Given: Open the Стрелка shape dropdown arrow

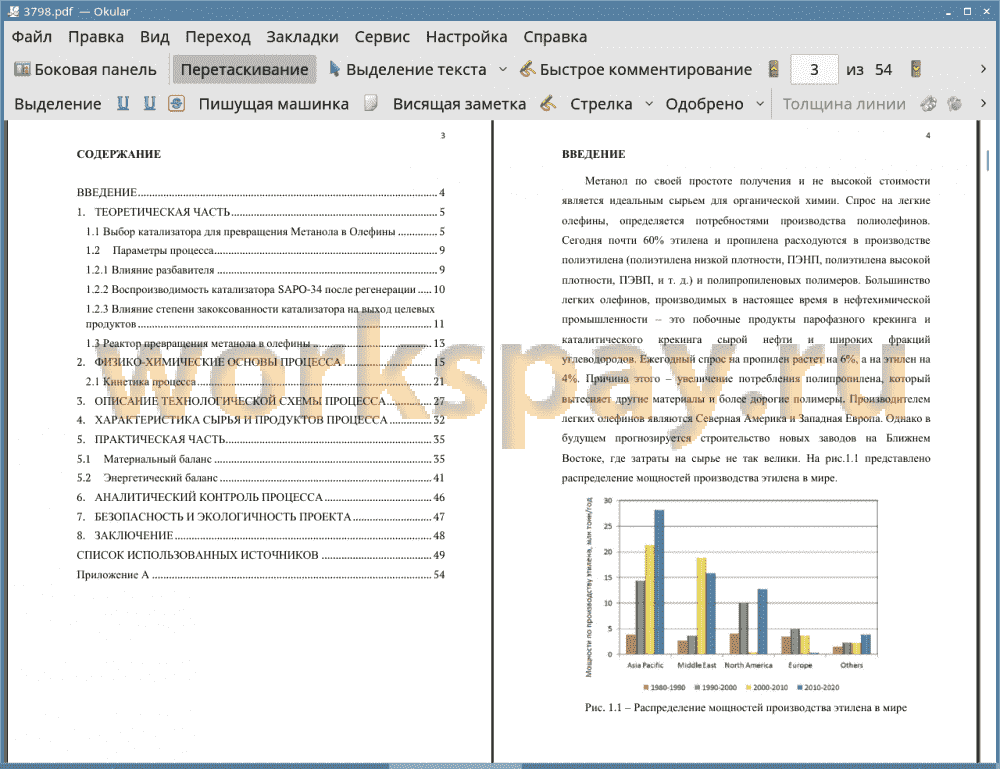Looking at the screenshot, I should coord(649,103).
